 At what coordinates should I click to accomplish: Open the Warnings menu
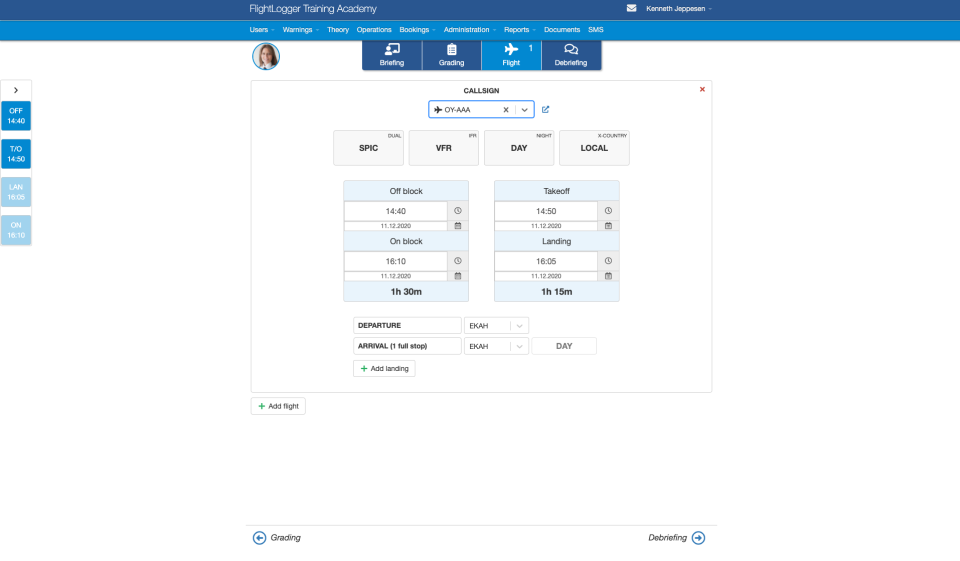tap(301, 29)
